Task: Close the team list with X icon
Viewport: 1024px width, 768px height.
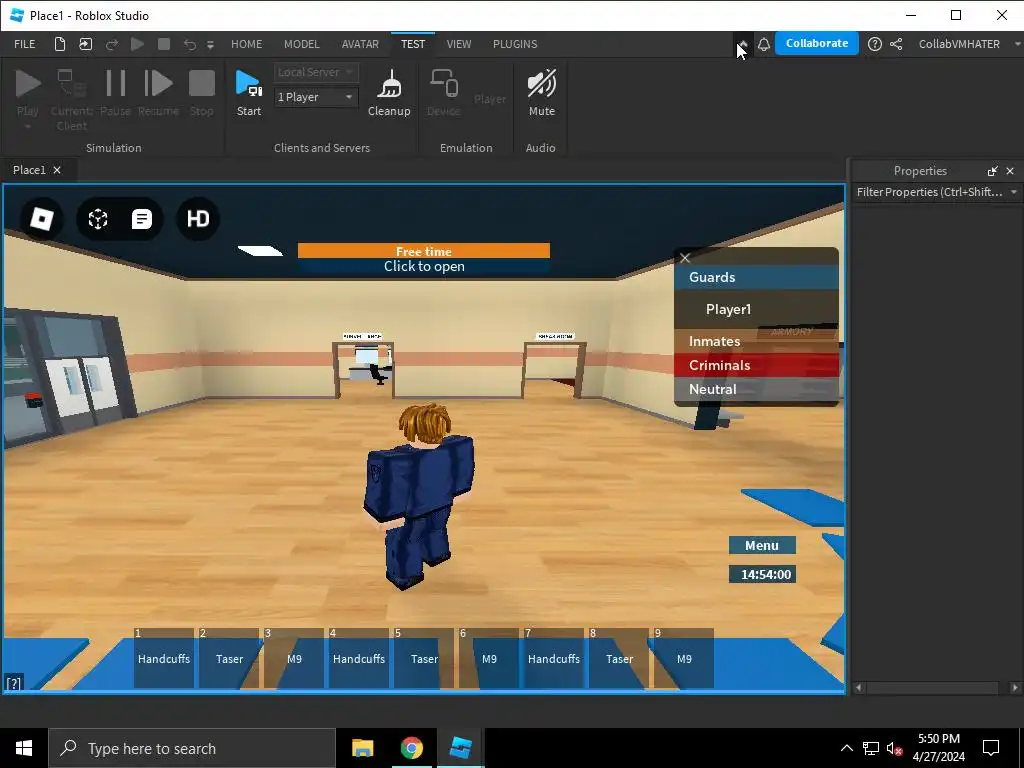Action: coord(685,258)
